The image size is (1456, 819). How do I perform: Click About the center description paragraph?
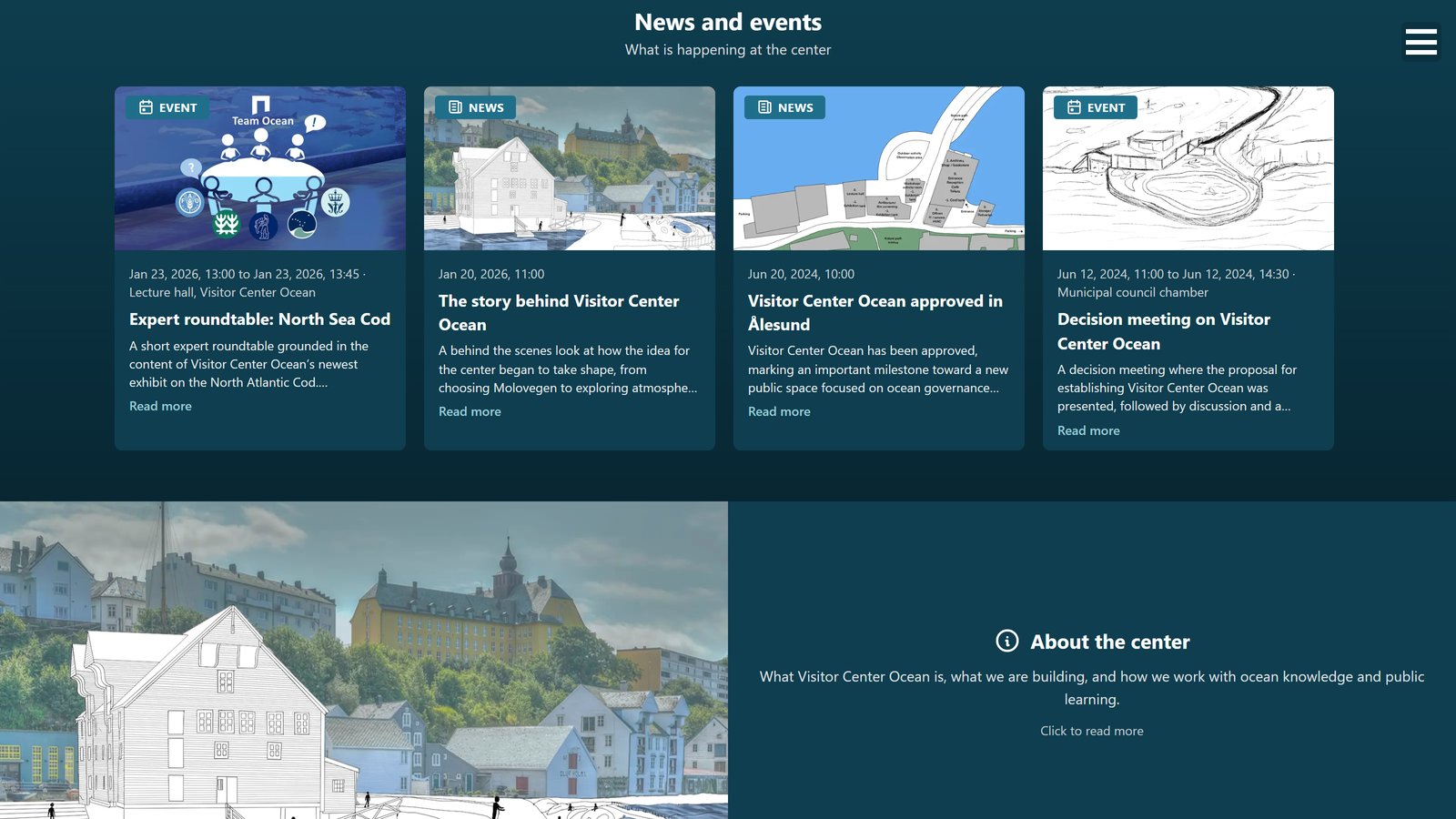1092,688
